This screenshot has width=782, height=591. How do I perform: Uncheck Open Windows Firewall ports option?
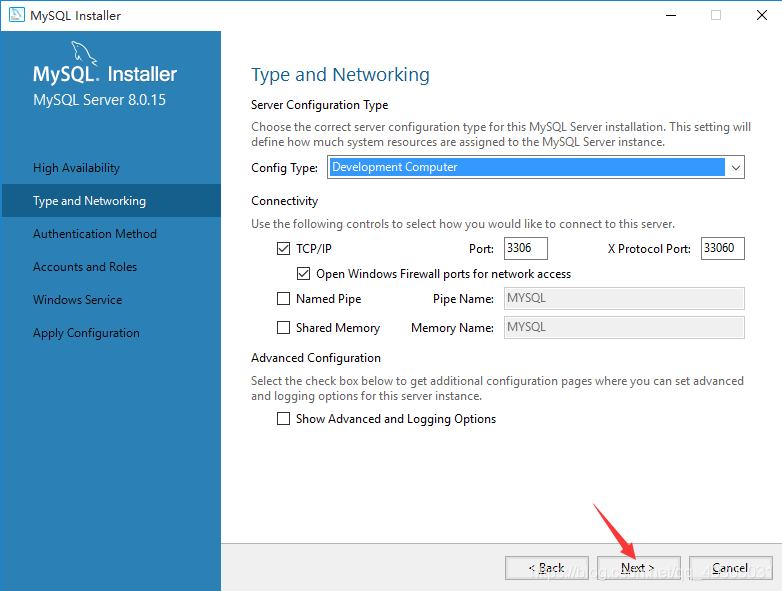[x=303, y=273]
